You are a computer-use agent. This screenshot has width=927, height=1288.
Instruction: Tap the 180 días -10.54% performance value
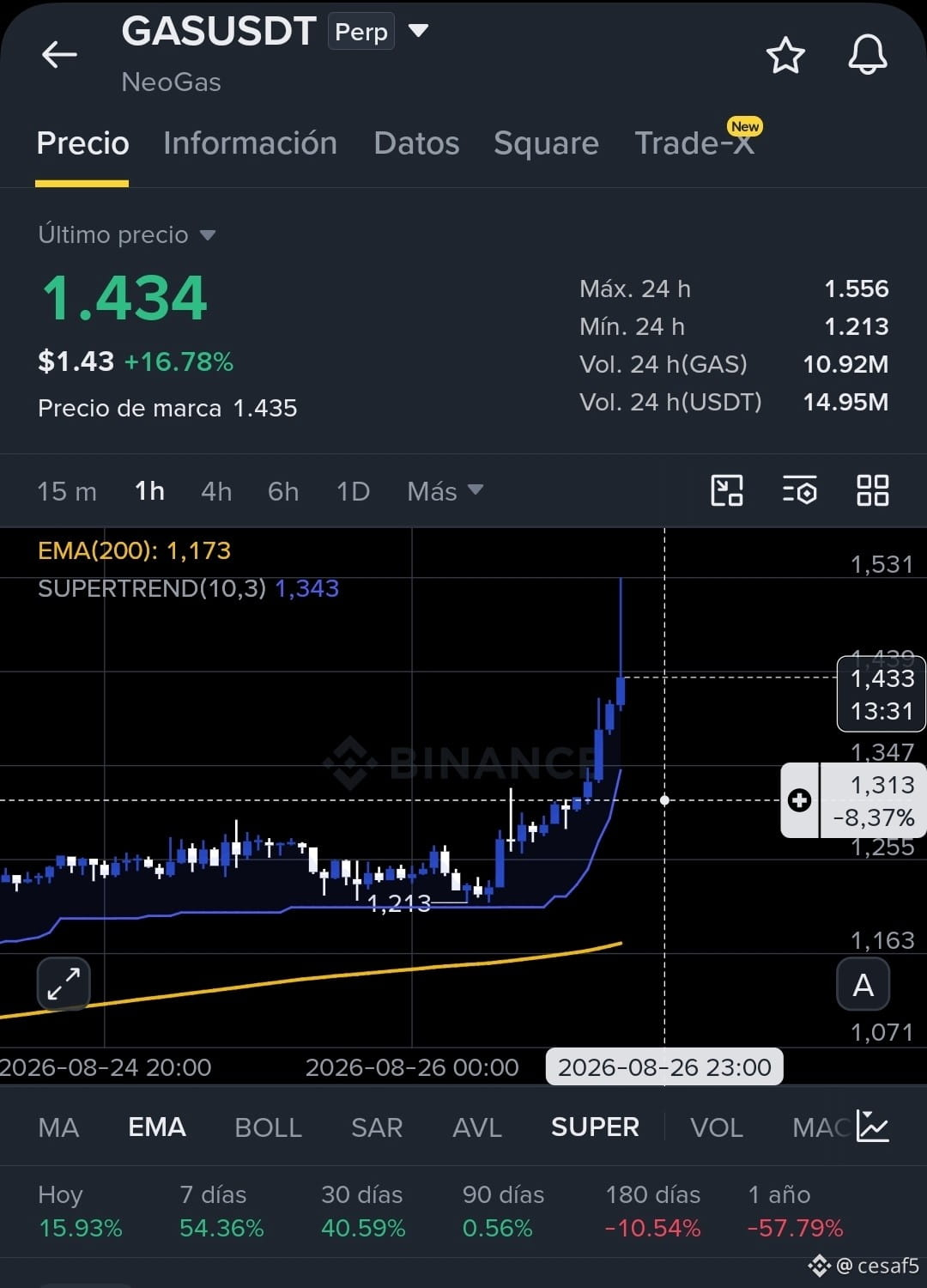653,1228
